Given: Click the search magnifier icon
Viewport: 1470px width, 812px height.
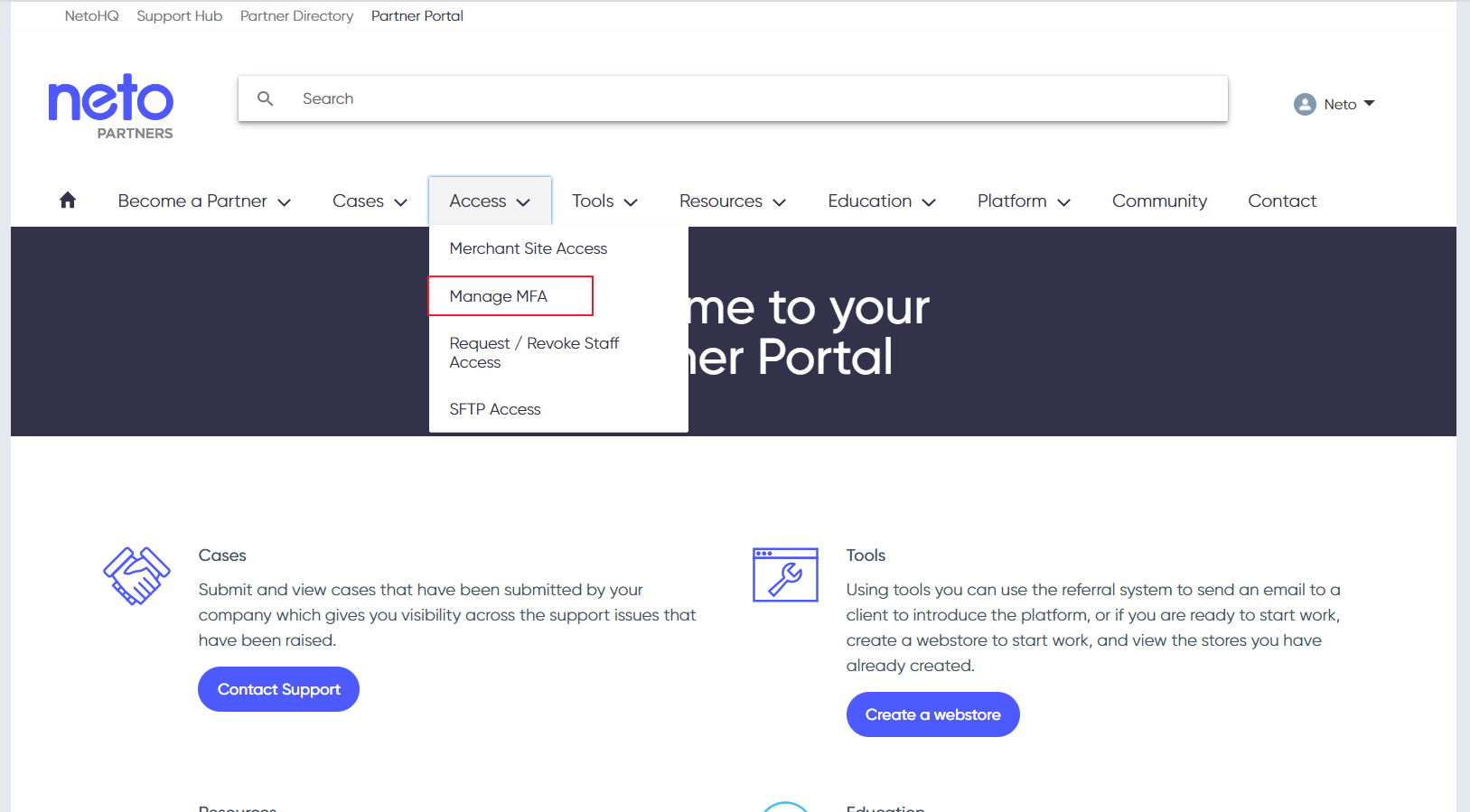Looking at the screenshot, I should click(266, 98).
